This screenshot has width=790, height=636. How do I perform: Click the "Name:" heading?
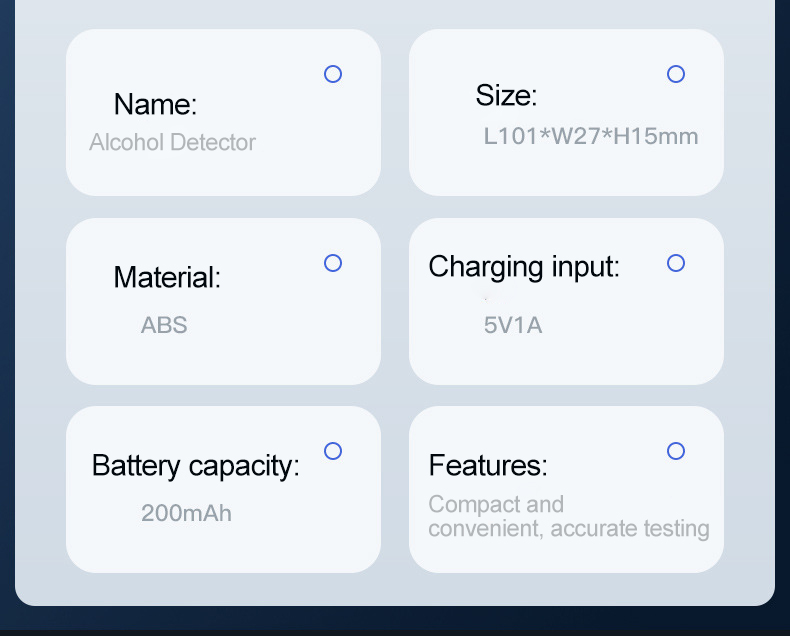pyautogui.click(x=155, y=104)
